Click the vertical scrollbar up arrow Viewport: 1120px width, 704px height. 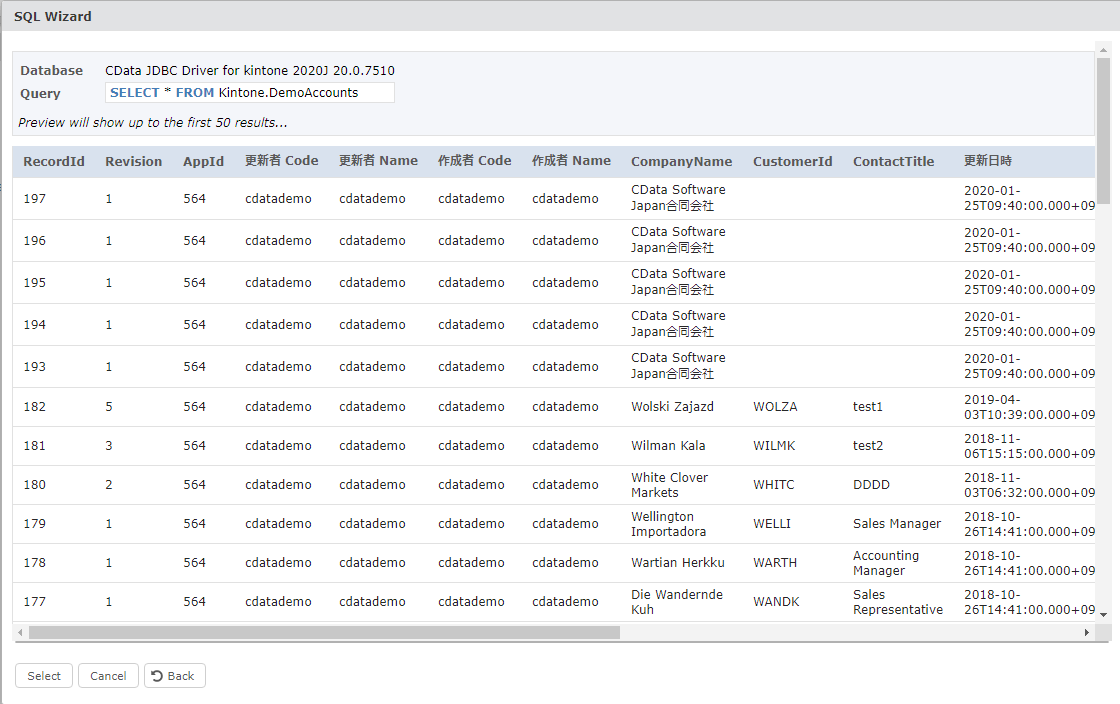click(x=1103, y=49)
